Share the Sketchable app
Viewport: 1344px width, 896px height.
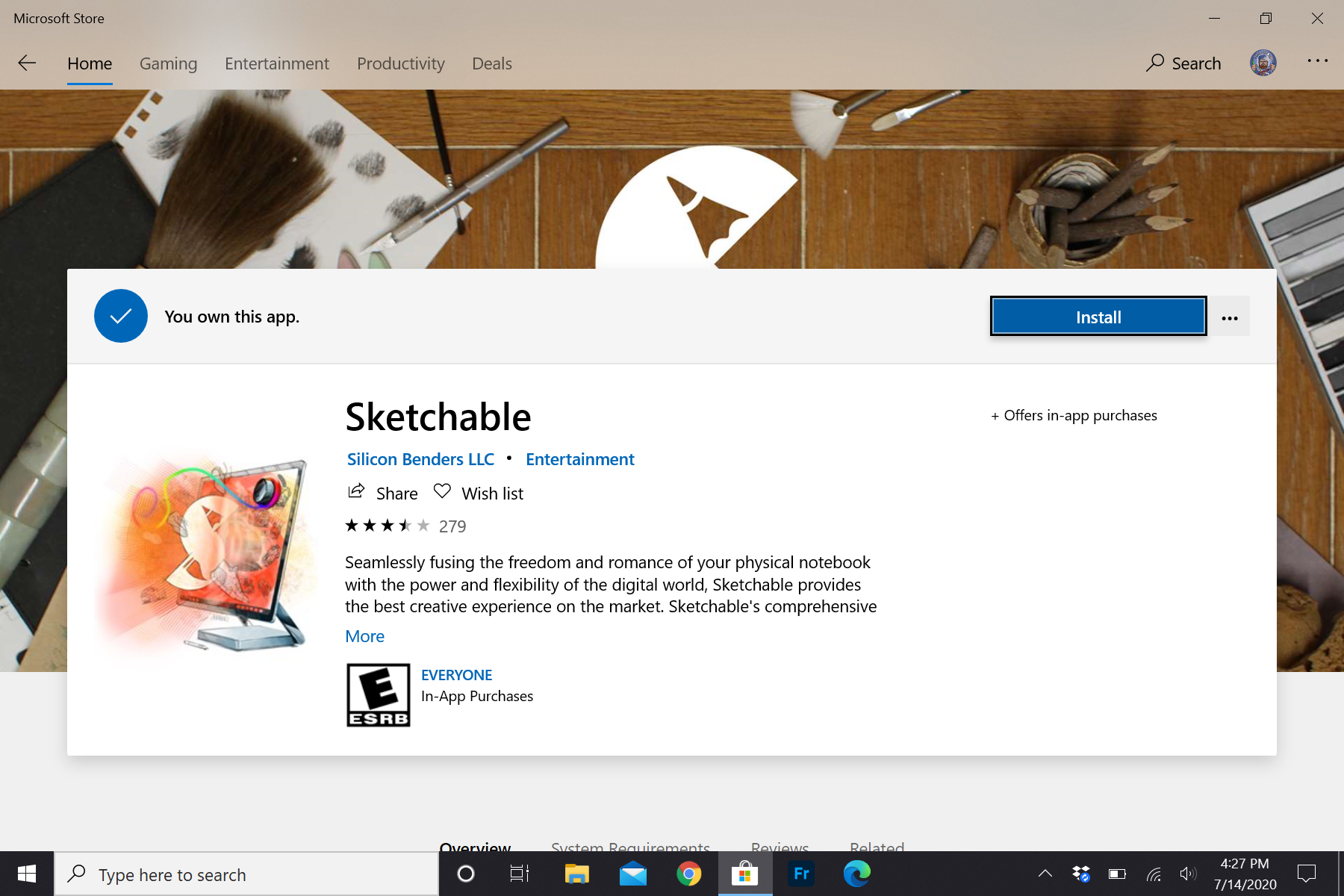coord(383,493)
